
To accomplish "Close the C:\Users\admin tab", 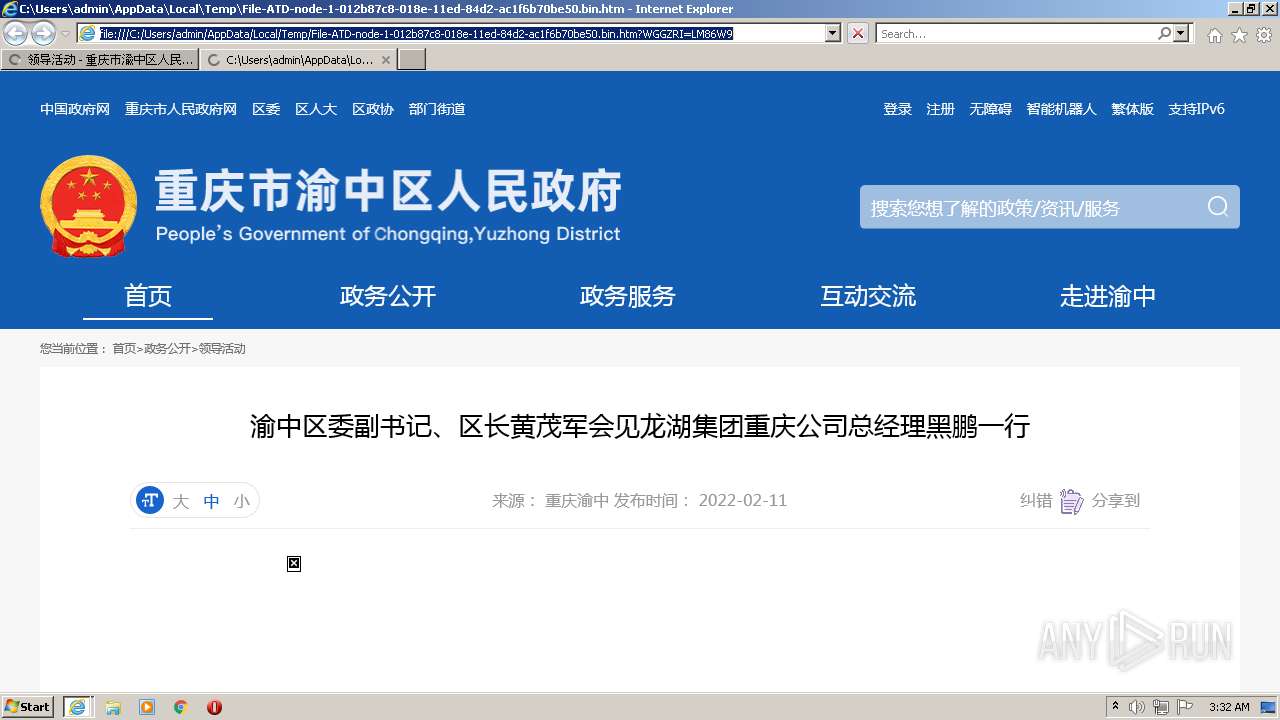I will pos(386,60).
